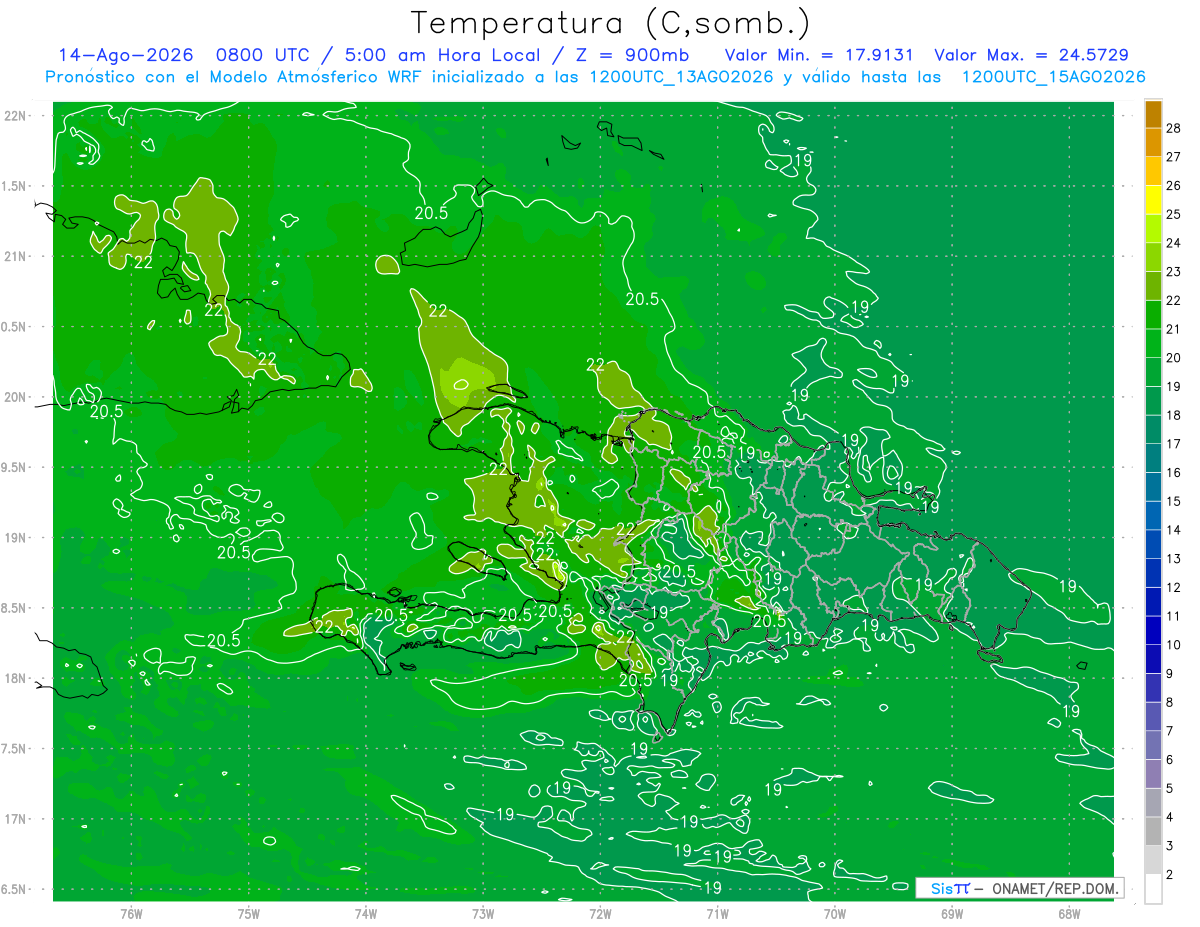Select the 1200UTC_13AGO2026 initialization time text

[680, 77]
